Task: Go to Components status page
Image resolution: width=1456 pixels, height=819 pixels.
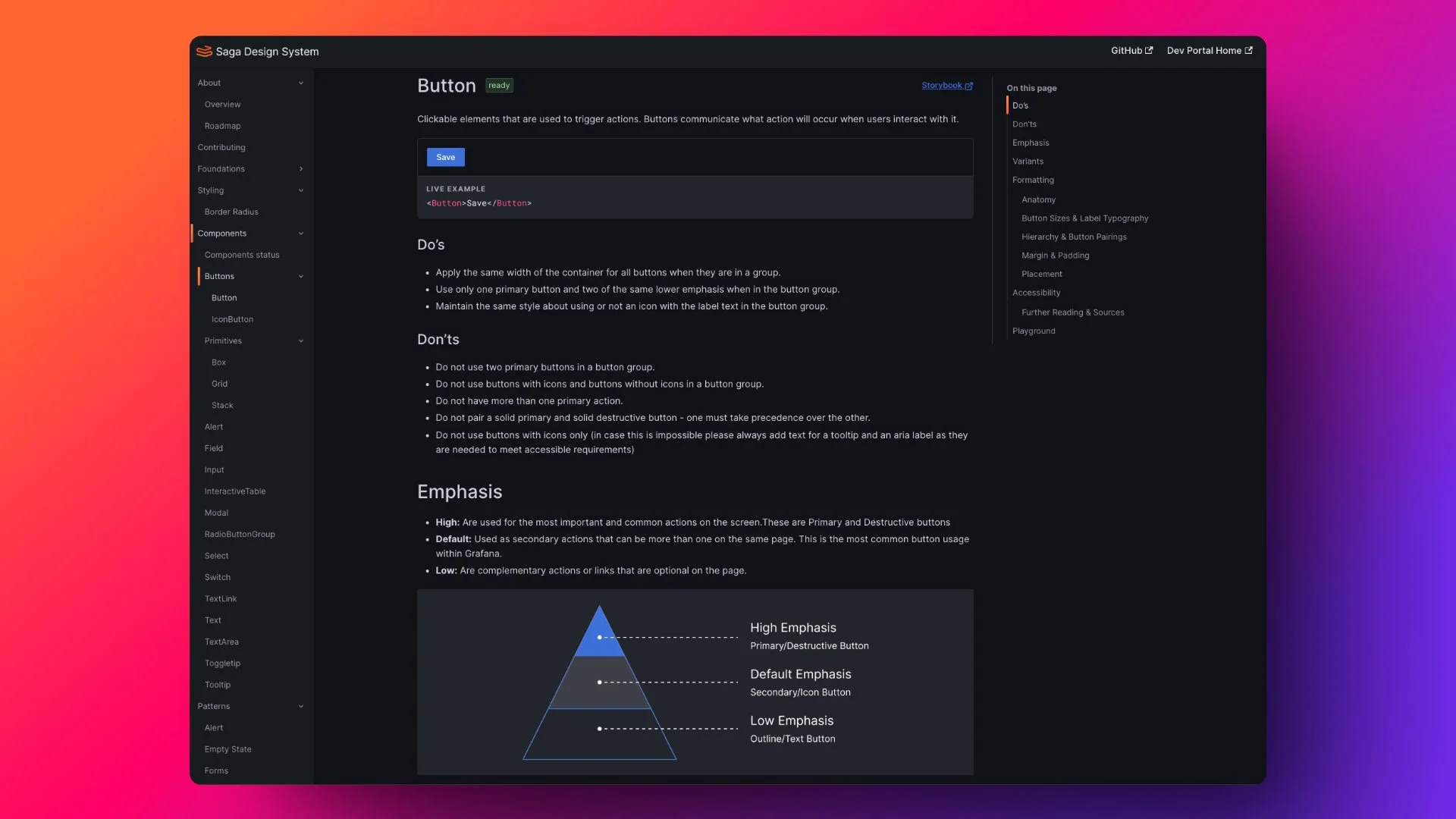Action: (x=242, y=255)
